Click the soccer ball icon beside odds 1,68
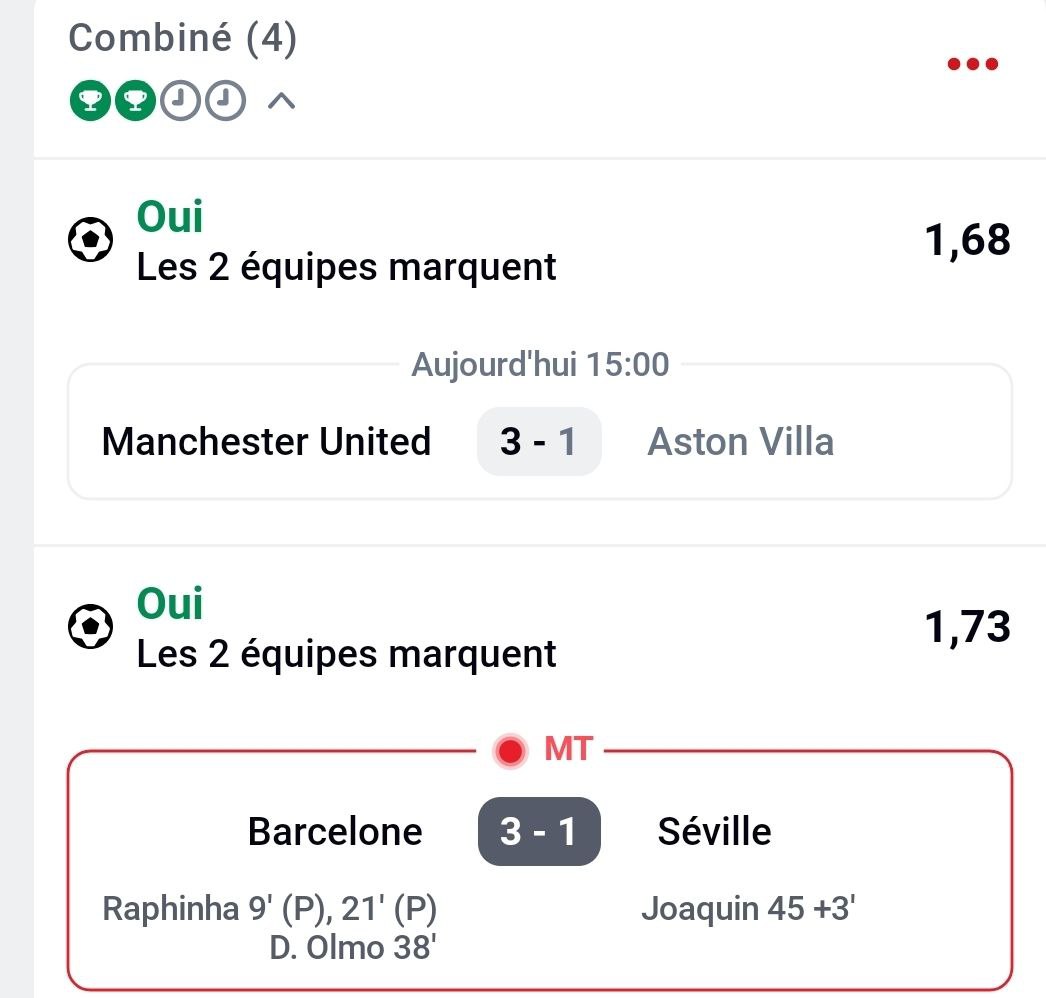The image size is (1046, 998). point(90,240)
